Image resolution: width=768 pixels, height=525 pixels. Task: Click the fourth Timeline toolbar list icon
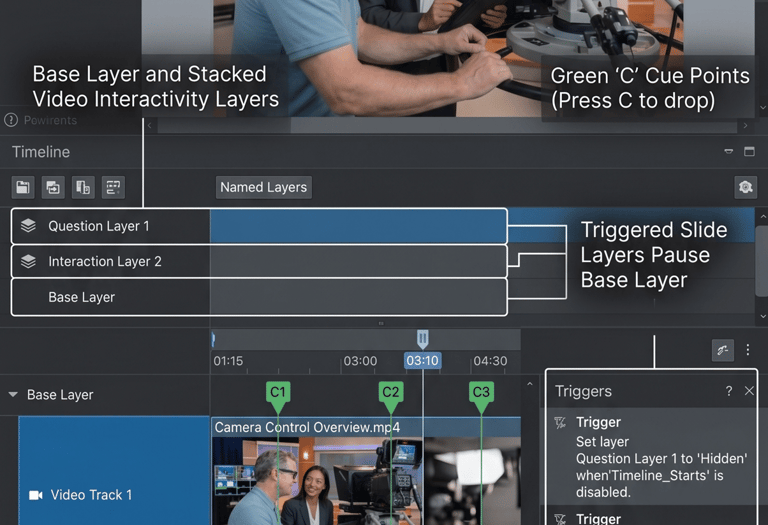[x=113, y=187]
